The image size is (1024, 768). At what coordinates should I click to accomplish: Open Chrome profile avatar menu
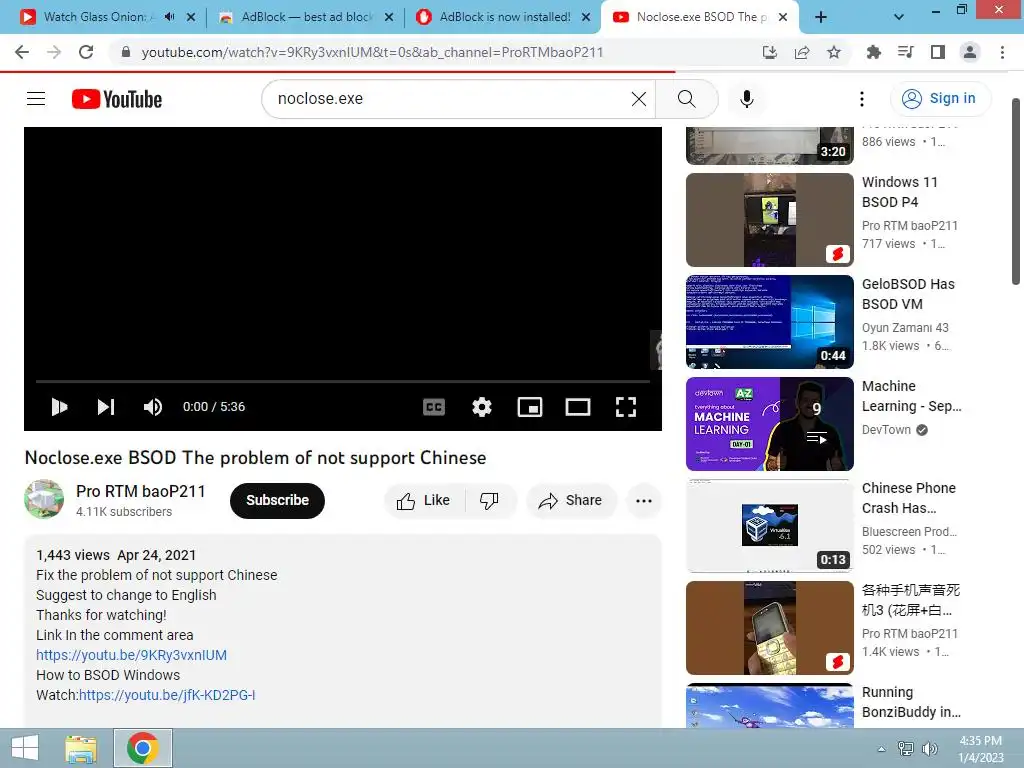tap(970, 52)
